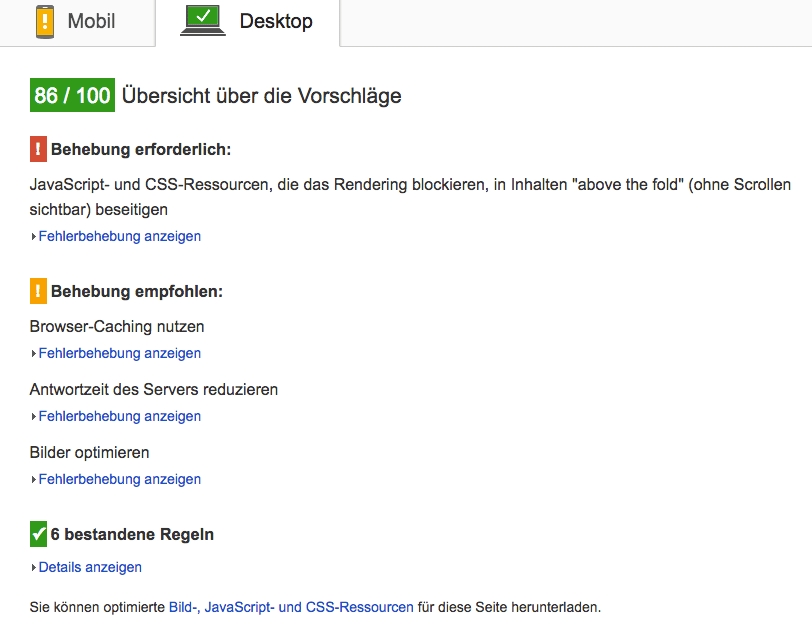The width and height of the screenshot is (812, 623).
Task: Open Details anzeigen for the passed rules
Action: pos(90,567)
